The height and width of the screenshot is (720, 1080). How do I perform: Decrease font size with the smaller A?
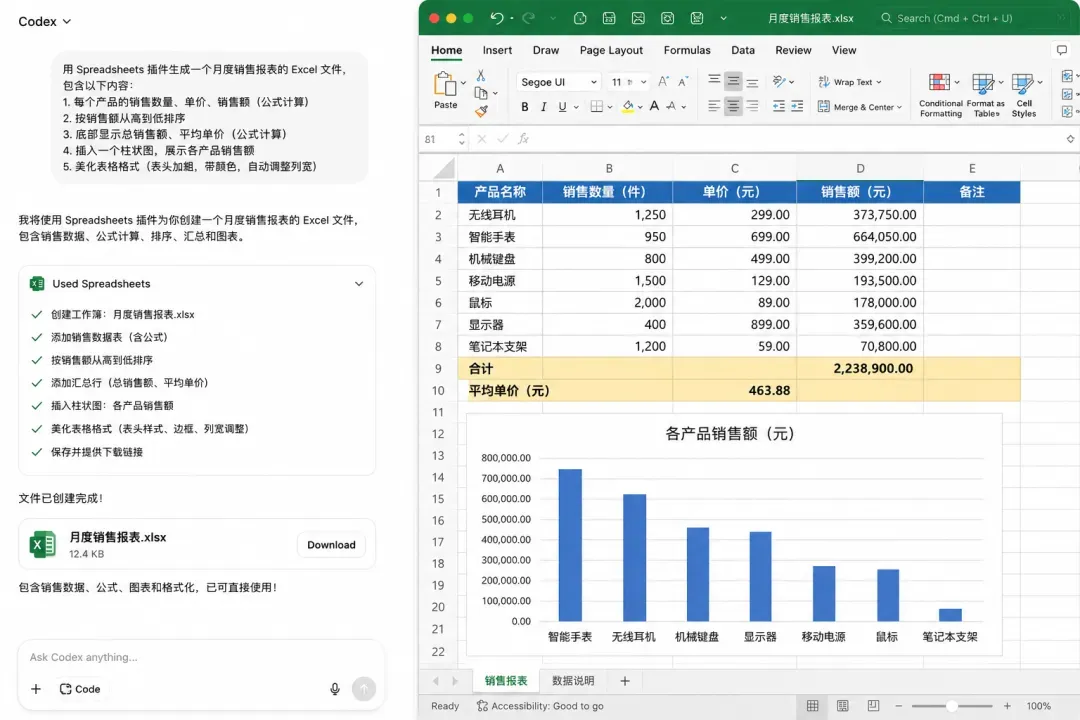pos(683,82)
